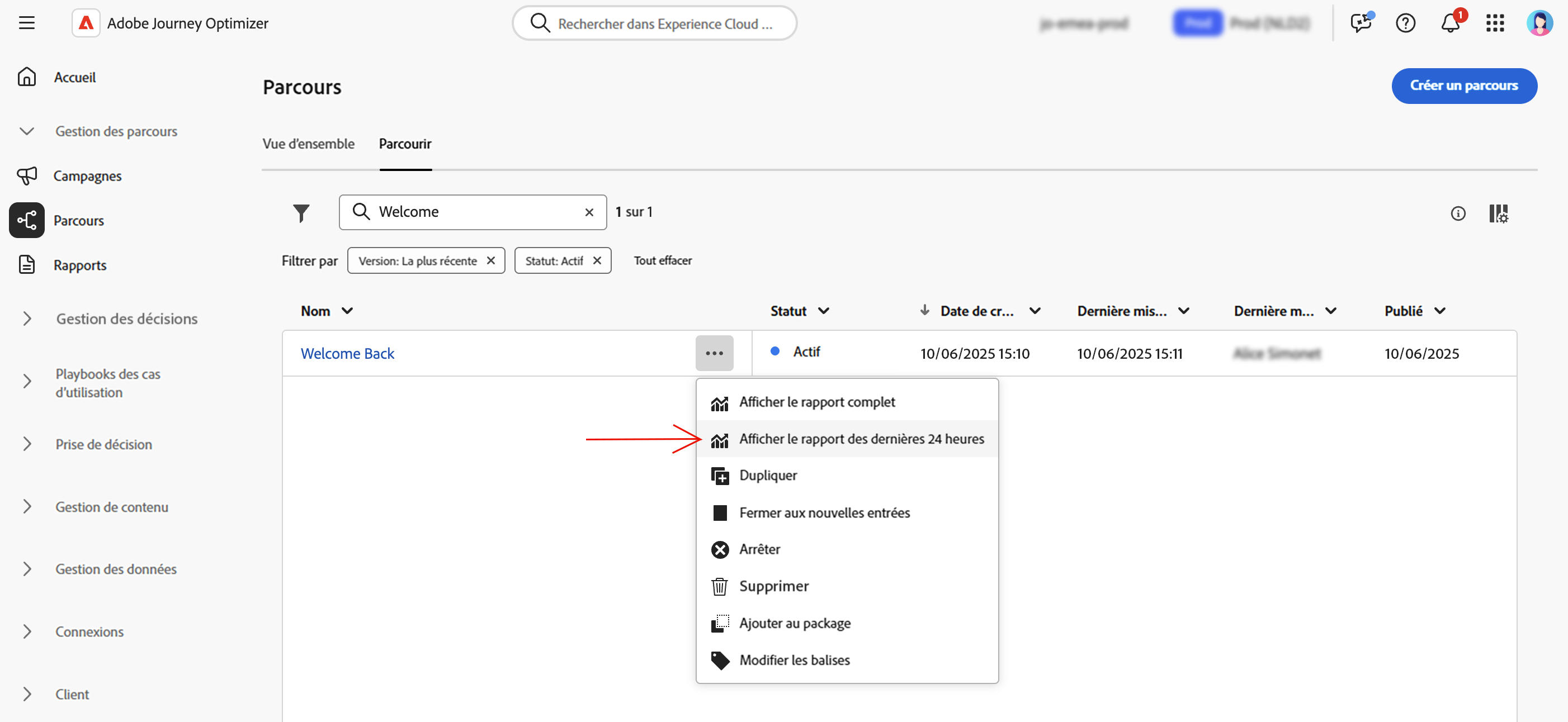1568x722 pixels.
Task: Open the help question mark icon
Action: tap(1405, 23)
